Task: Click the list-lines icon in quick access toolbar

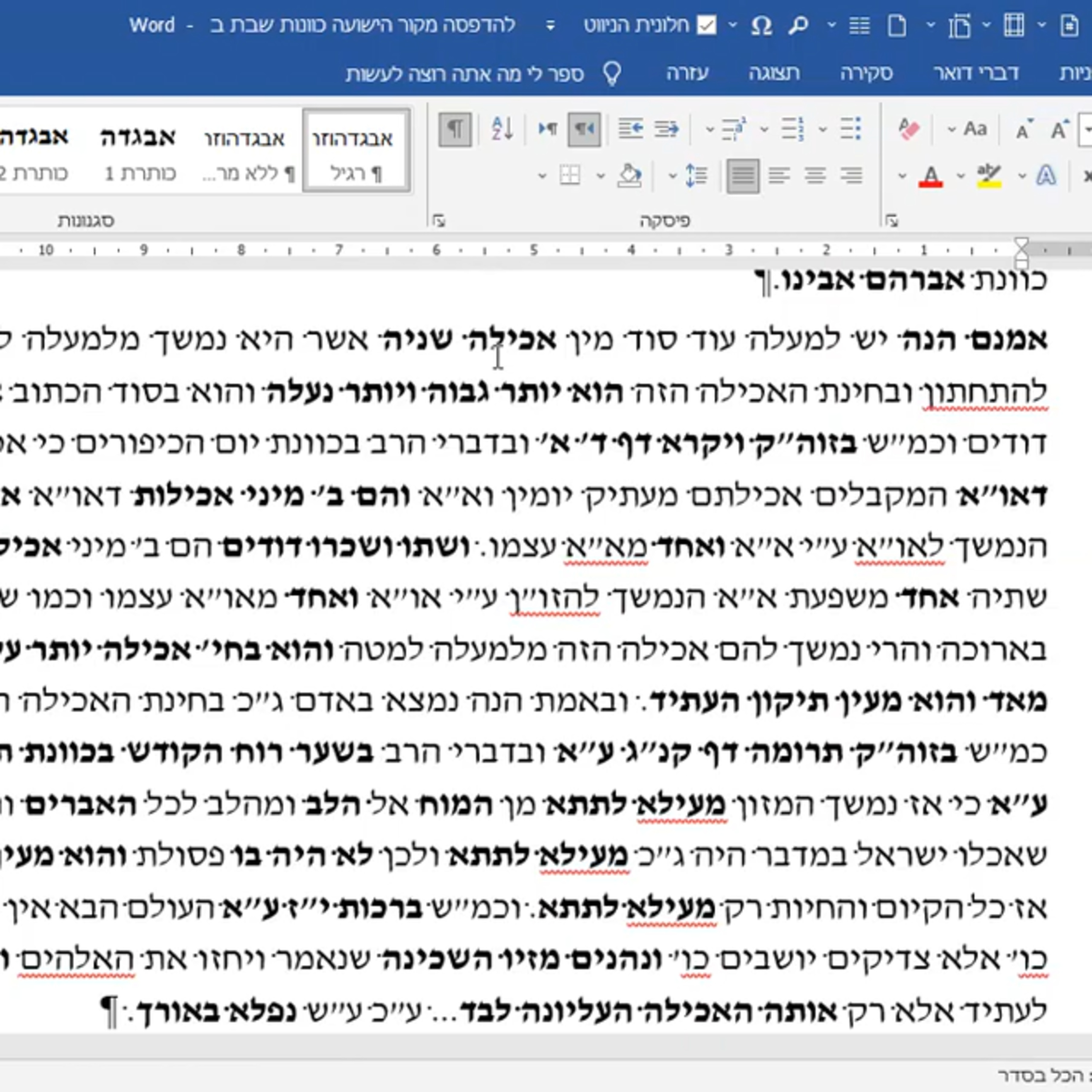Action: pos(860,25)
